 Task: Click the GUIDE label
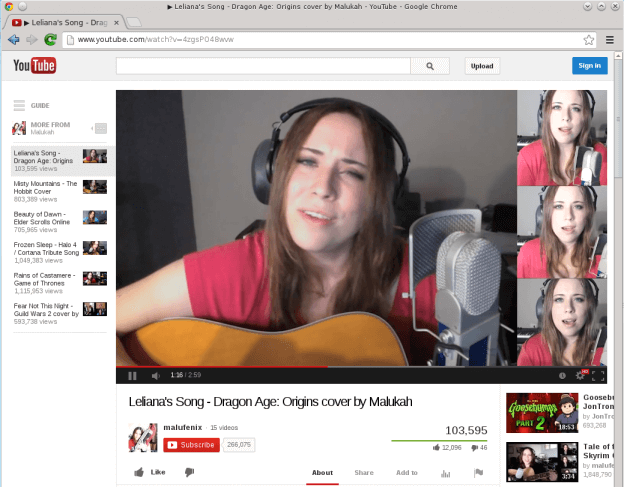(40, 105)
